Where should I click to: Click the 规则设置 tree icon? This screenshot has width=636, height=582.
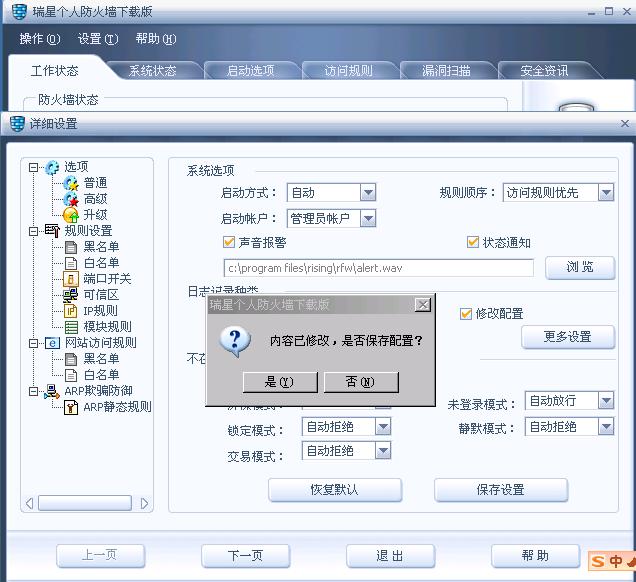(52, 231)
